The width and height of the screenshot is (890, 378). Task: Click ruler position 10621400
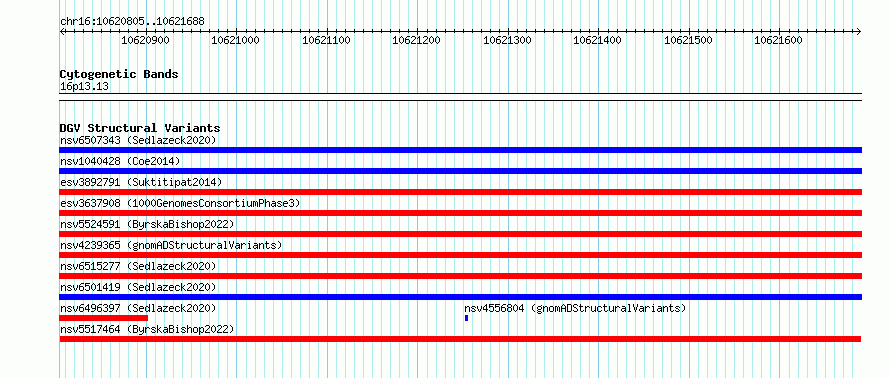pyautogui.click(x=598, y=40)
